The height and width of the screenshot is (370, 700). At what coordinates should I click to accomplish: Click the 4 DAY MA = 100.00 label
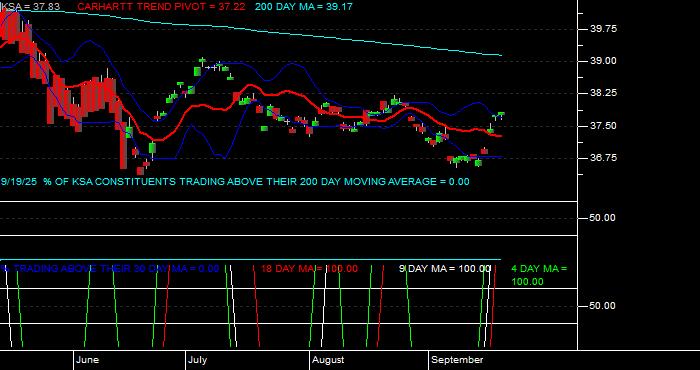pyautogui.click(x=539, y=275)
